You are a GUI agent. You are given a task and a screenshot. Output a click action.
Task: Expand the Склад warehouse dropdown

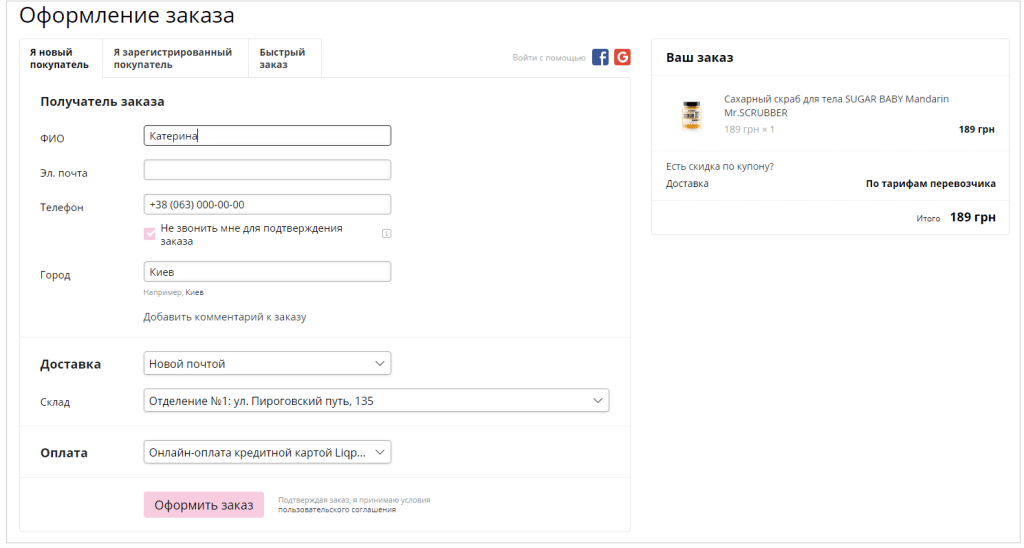[x=376, y=401]
